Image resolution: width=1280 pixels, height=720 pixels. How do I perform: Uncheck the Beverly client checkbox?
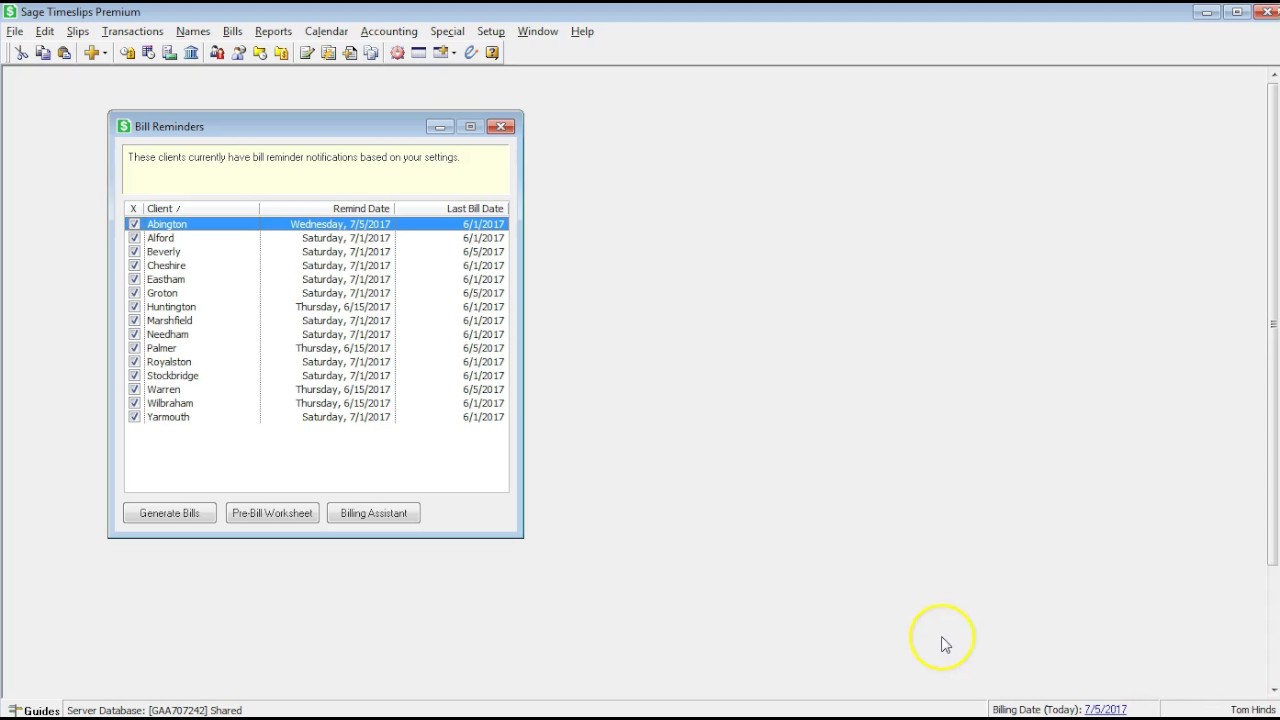pos(134,252)
